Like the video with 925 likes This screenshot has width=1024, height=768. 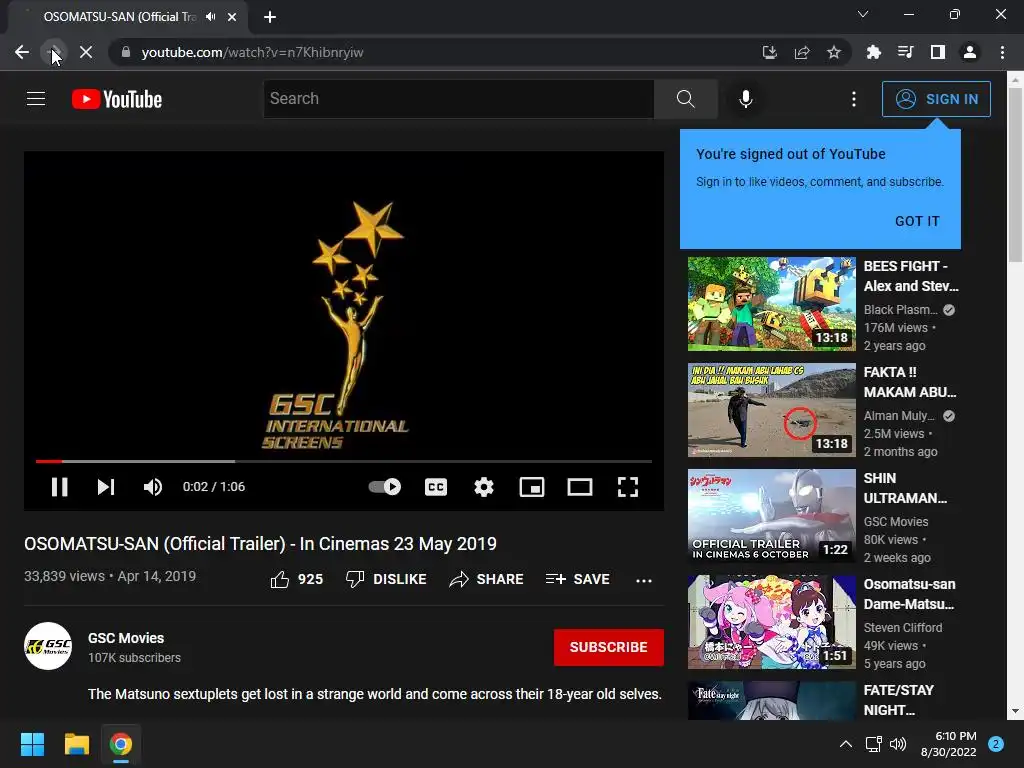click(296, 579)
